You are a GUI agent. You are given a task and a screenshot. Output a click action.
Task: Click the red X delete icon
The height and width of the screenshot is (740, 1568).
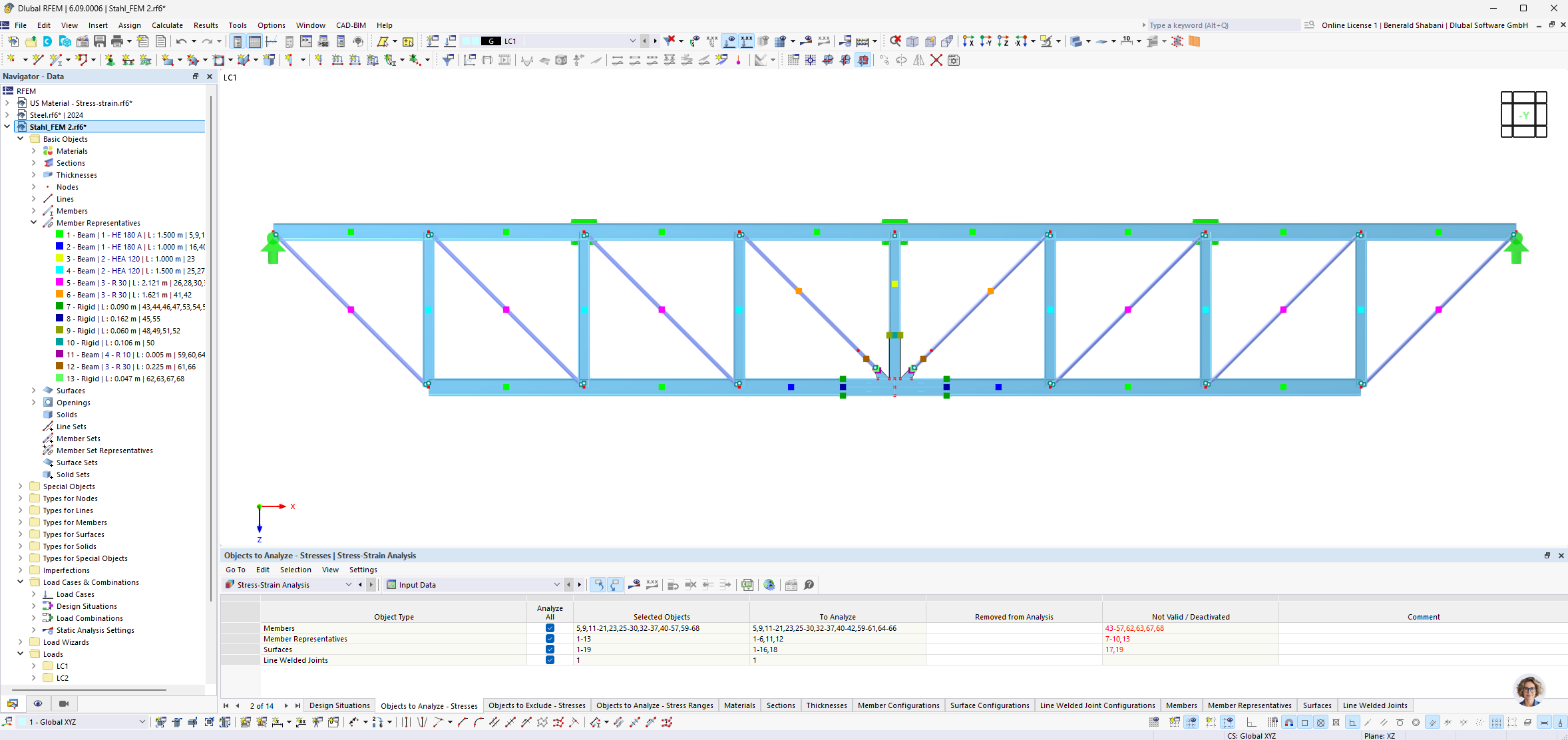pyautogui.click(x=936, y=60)
